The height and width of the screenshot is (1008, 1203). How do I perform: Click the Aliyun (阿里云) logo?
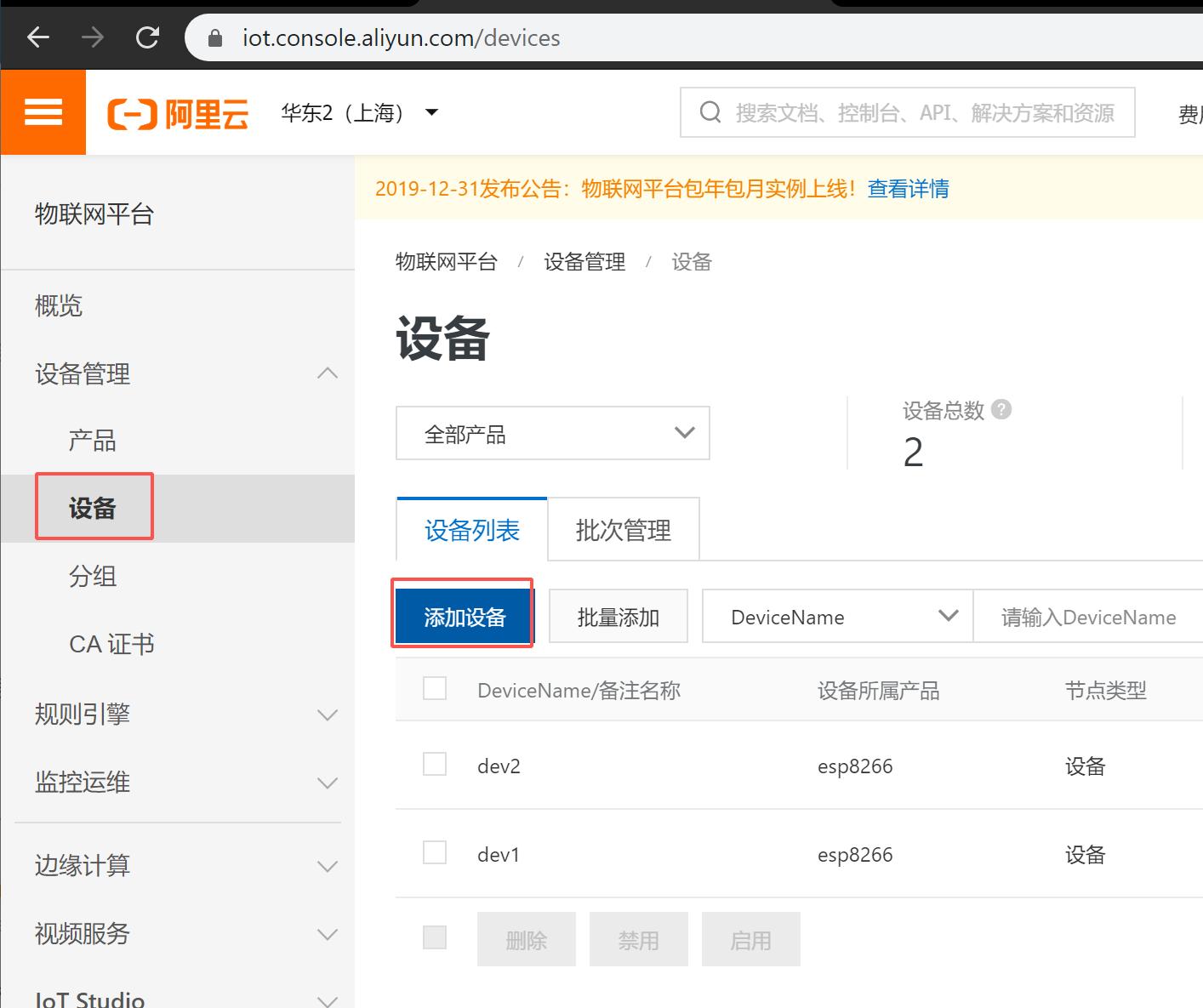tap(178, 111)
